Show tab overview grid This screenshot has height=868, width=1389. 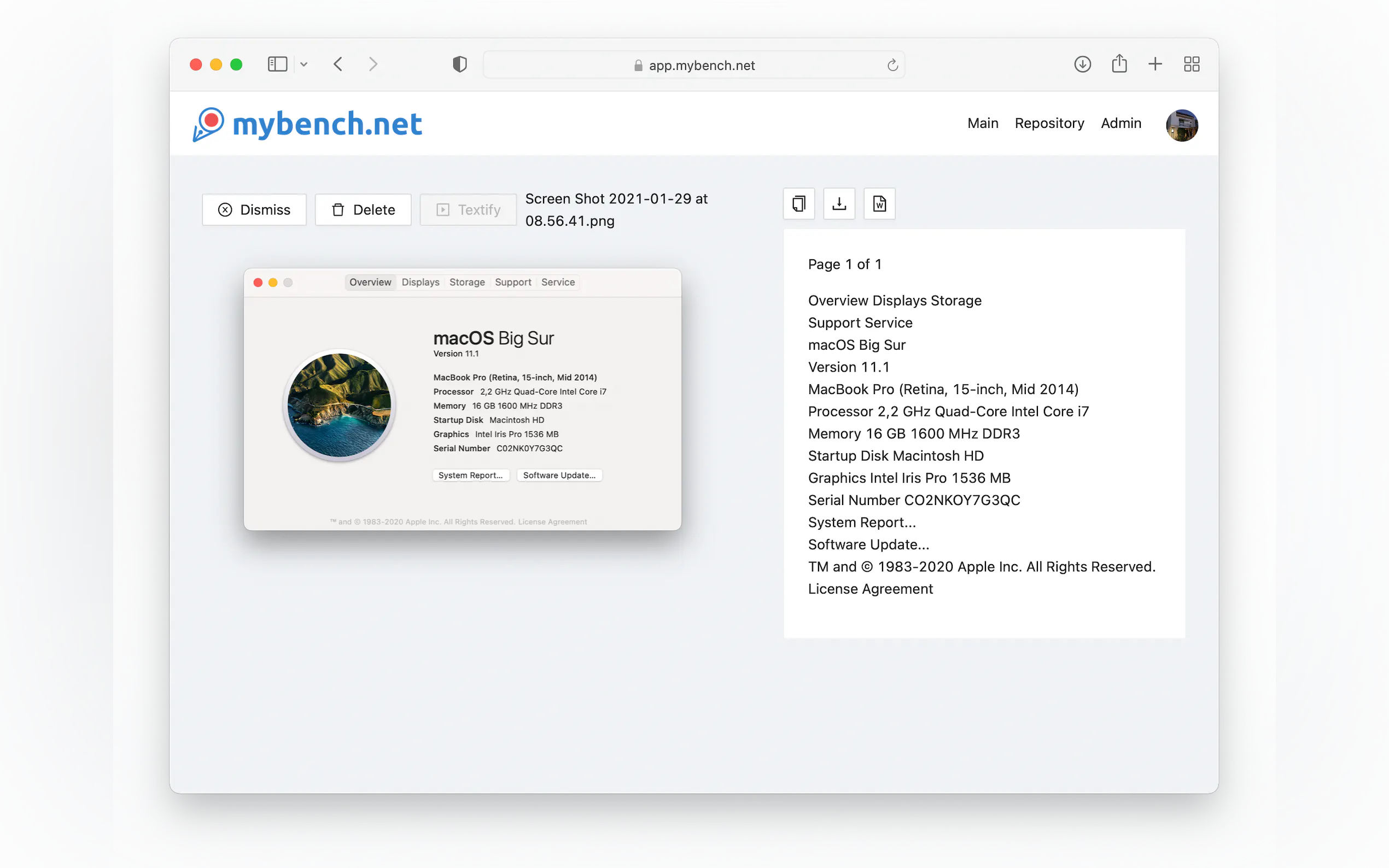click(x=1192, y=64)
